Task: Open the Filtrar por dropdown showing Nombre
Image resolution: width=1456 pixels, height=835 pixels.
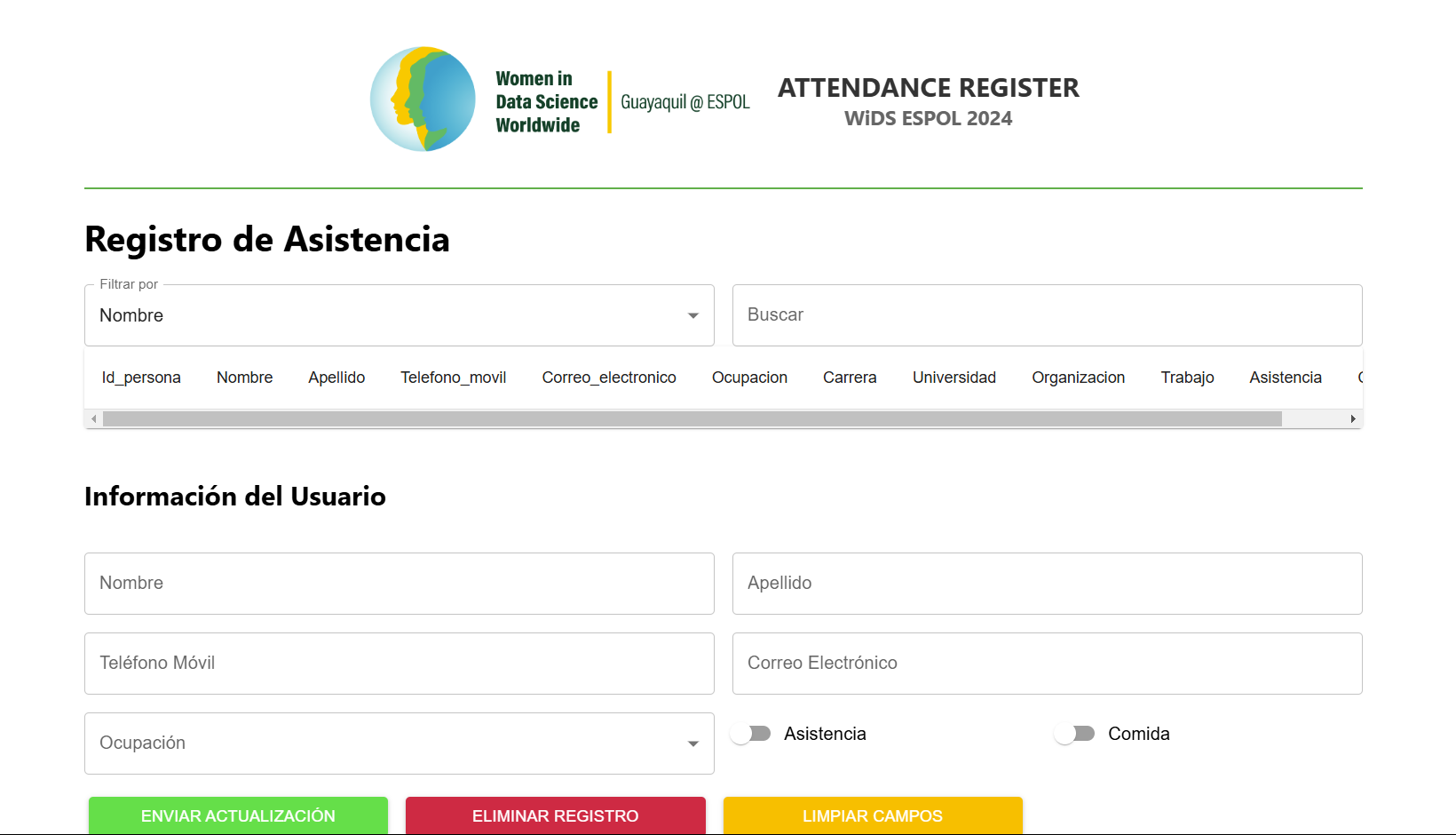Action: pos(400,315)
